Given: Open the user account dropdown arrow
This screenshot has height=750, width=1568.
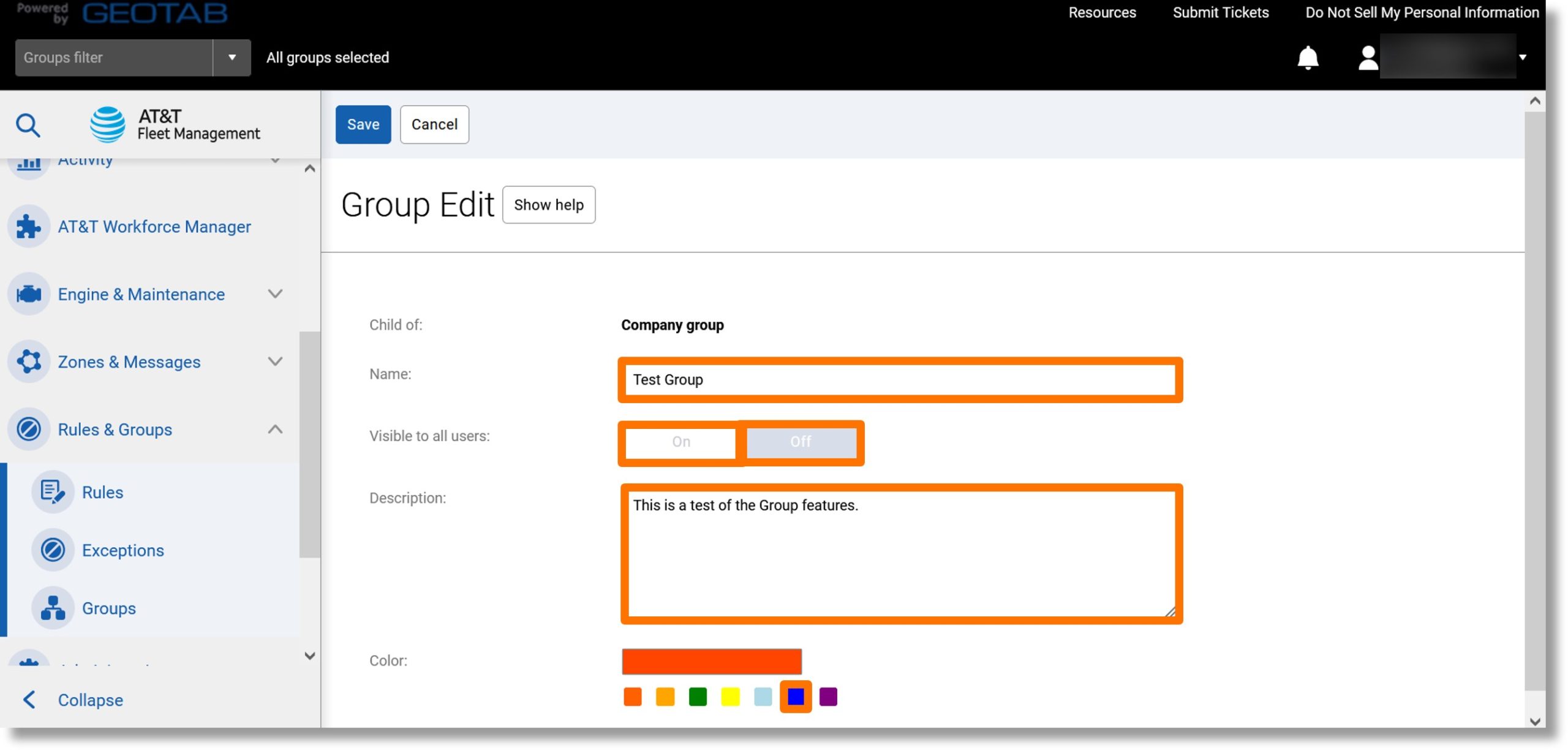Looking at the screenshot, I should [x=1523, y=58].
